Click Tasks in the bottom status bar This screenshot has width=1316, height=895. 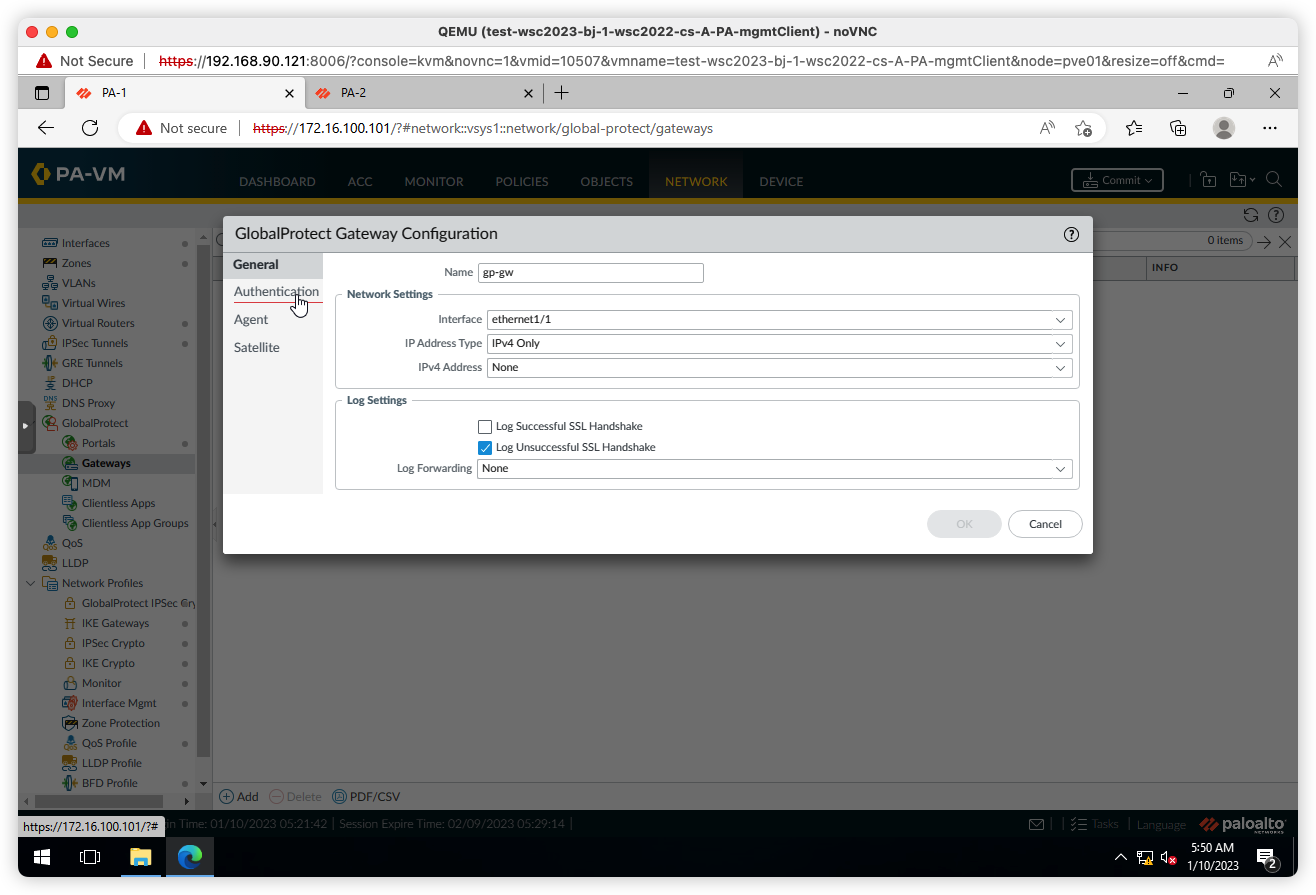[x=1094, y=824]
